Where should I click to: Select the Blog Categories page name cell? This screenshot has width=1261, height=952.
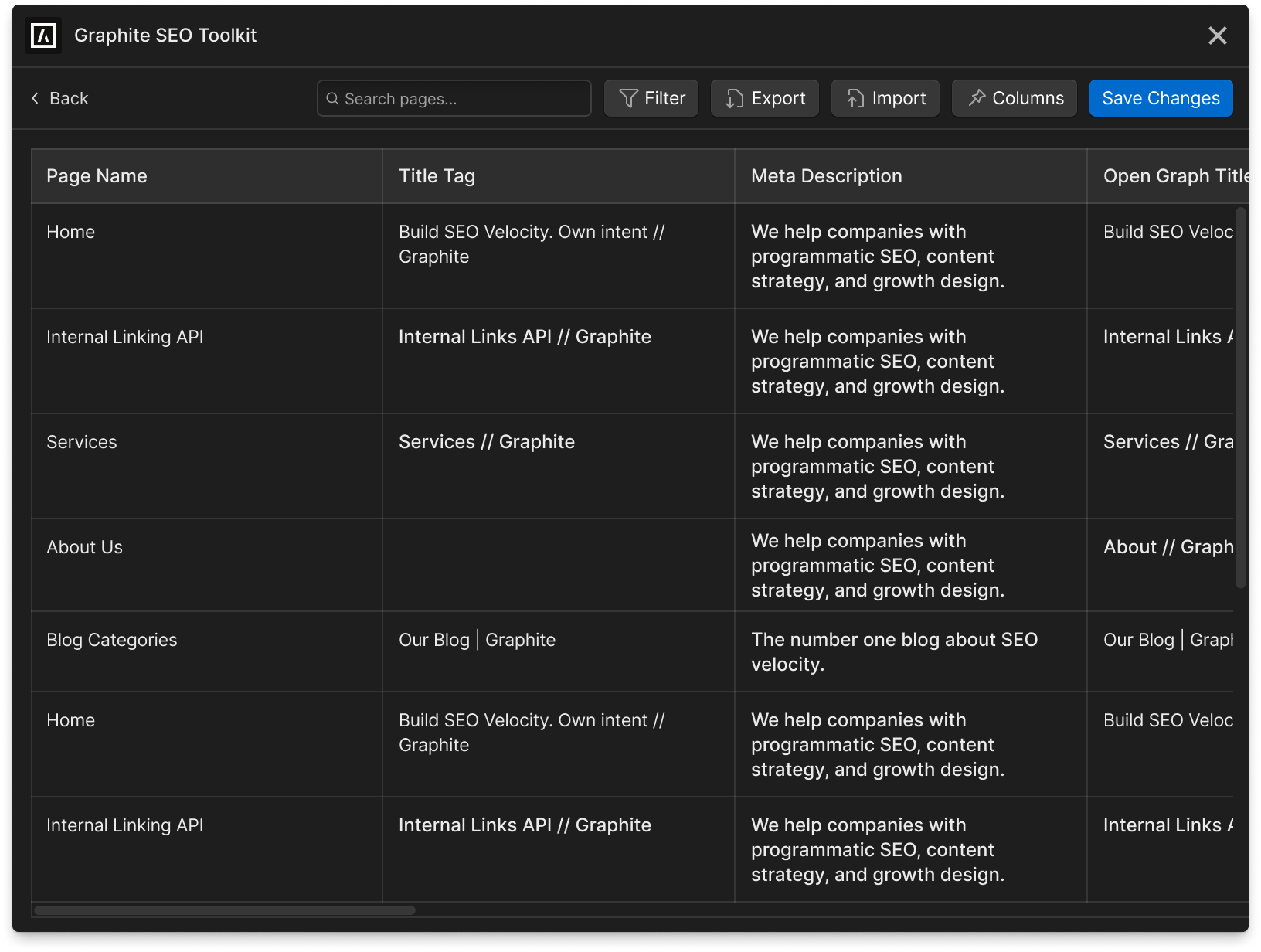coord(207,651)
